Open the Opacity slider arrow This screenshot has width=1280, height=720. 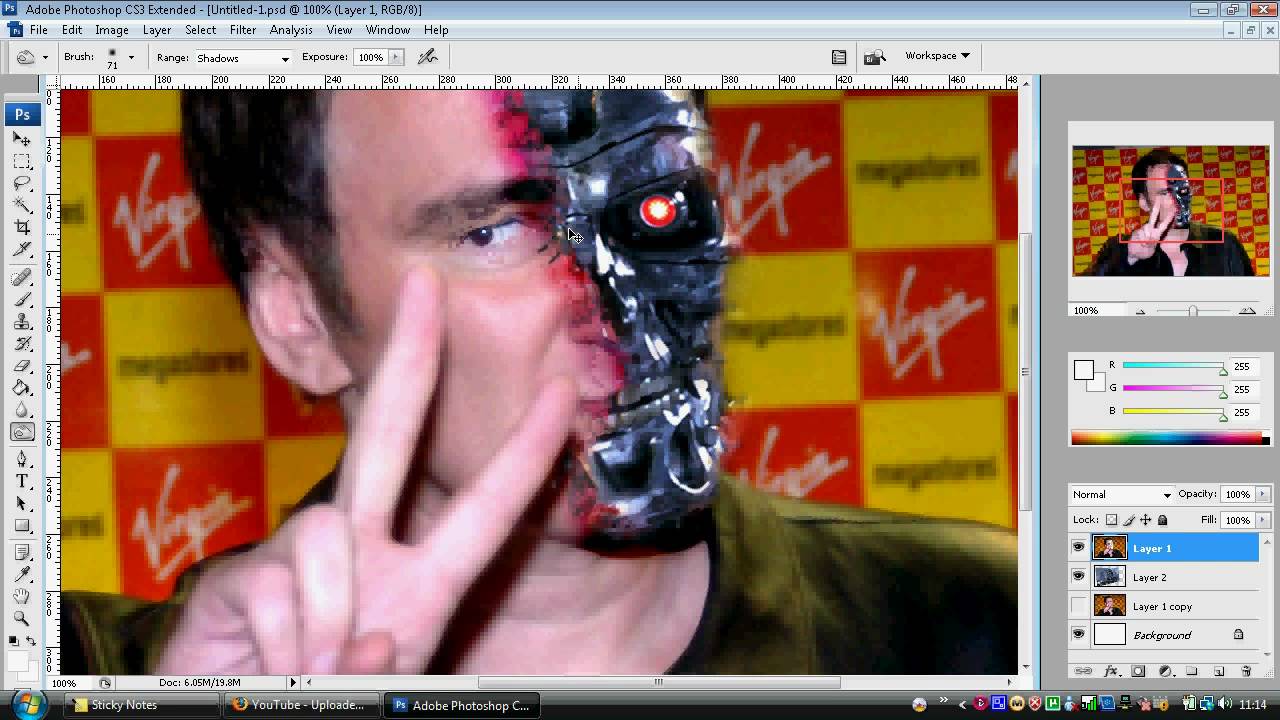point(1263,495)
